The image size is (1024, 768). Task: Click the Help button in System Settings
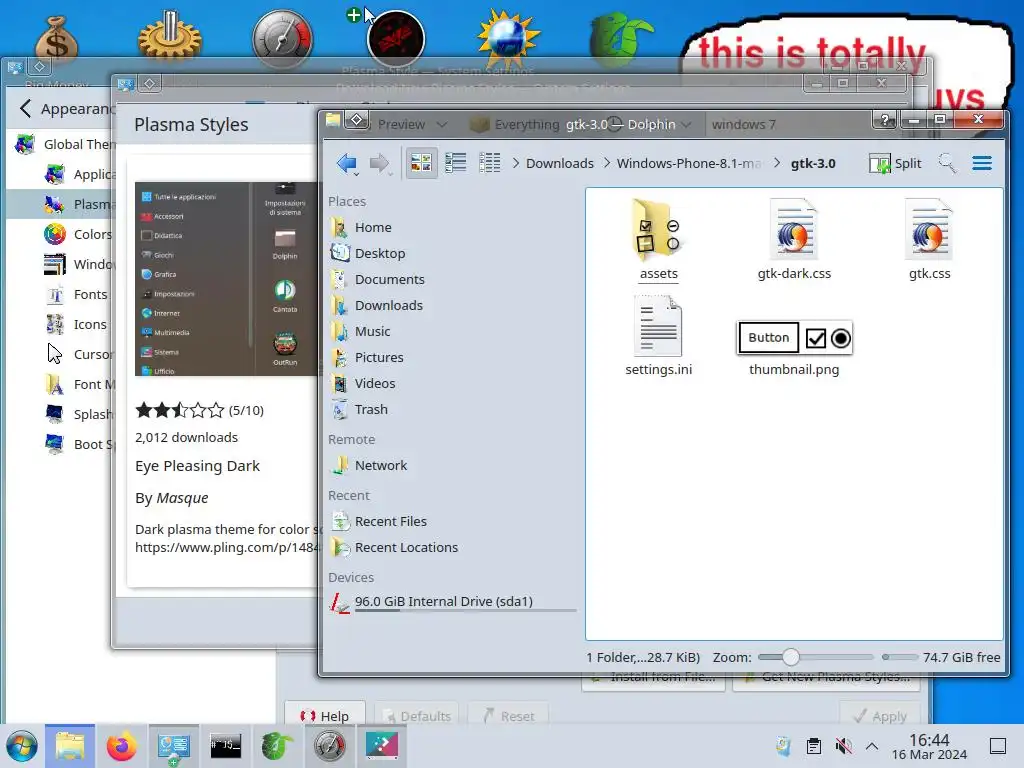[x=325, y=716]
